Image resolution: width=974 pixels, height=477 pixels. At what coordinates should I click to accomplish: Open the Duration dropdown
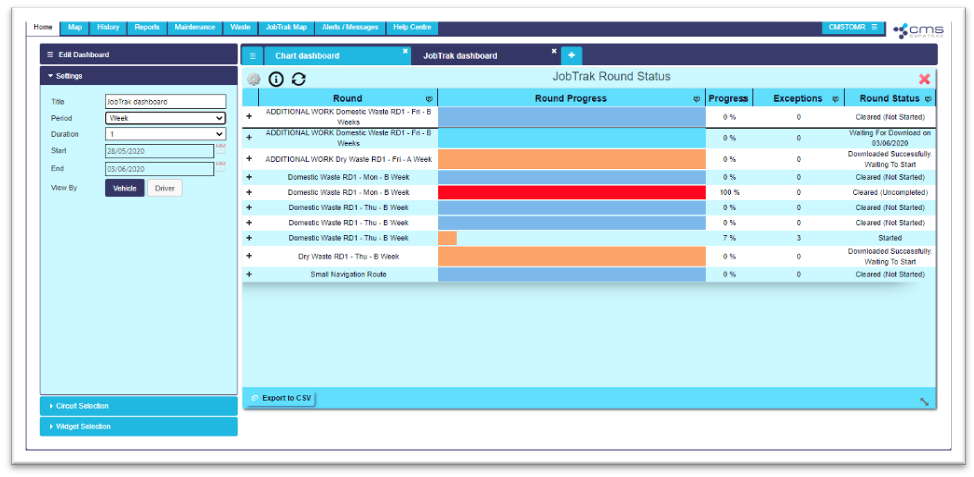click(x=165, y=134)
